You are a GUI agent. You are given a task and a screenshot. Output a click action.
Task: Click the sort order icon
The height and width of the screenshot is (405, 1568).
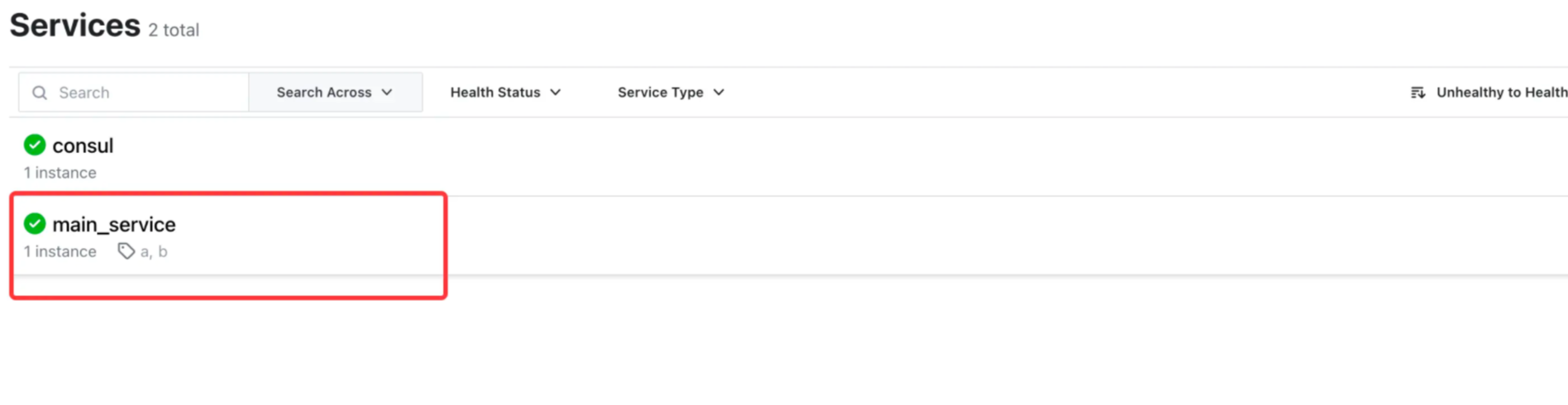pos(1418,93)
